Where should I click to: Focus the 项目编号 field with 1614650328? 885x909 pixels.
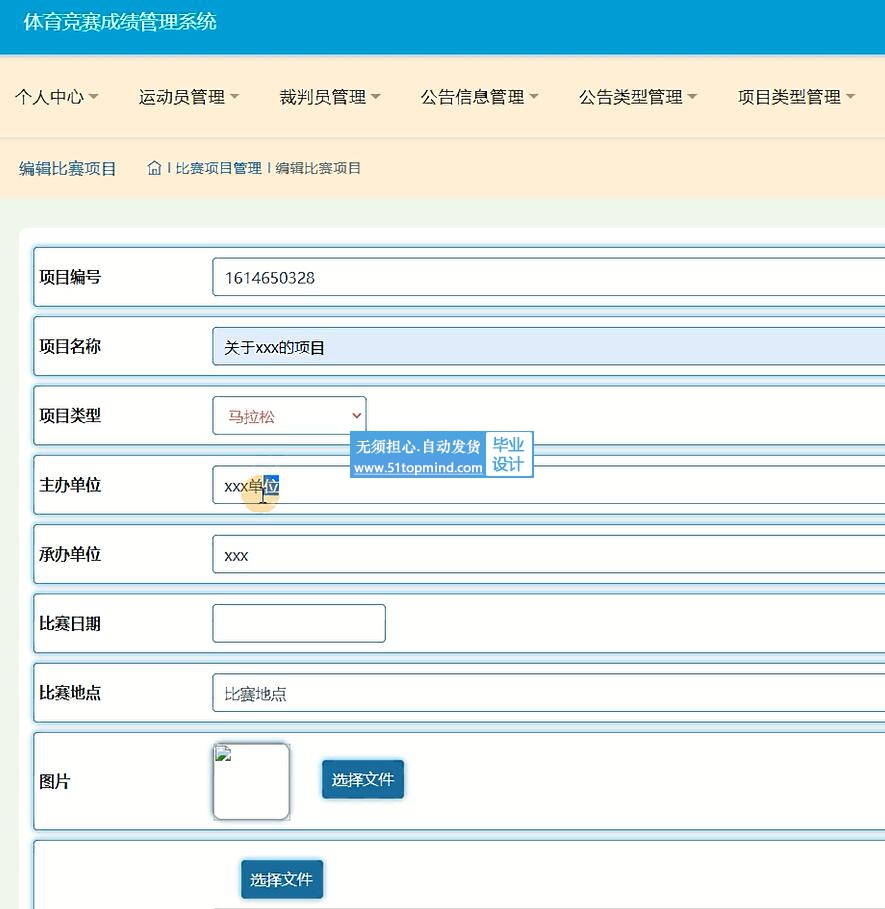pyautogui.click(x=548, y=277)
